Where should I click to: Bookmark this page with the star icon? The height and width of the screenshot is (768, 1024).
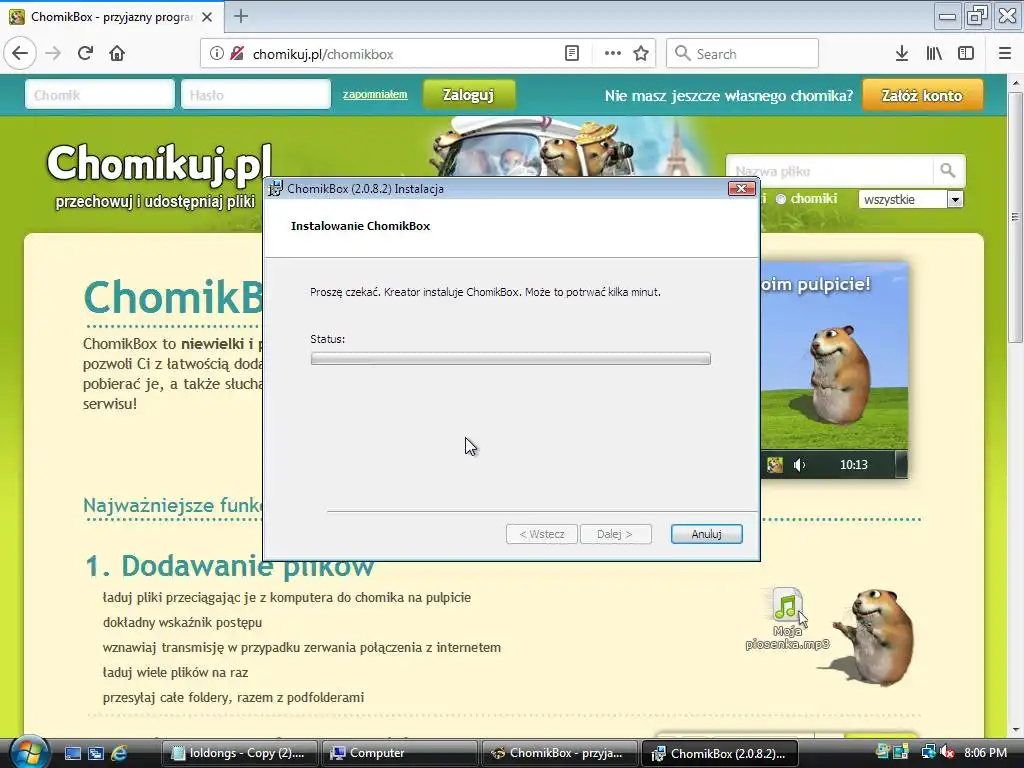641,54
